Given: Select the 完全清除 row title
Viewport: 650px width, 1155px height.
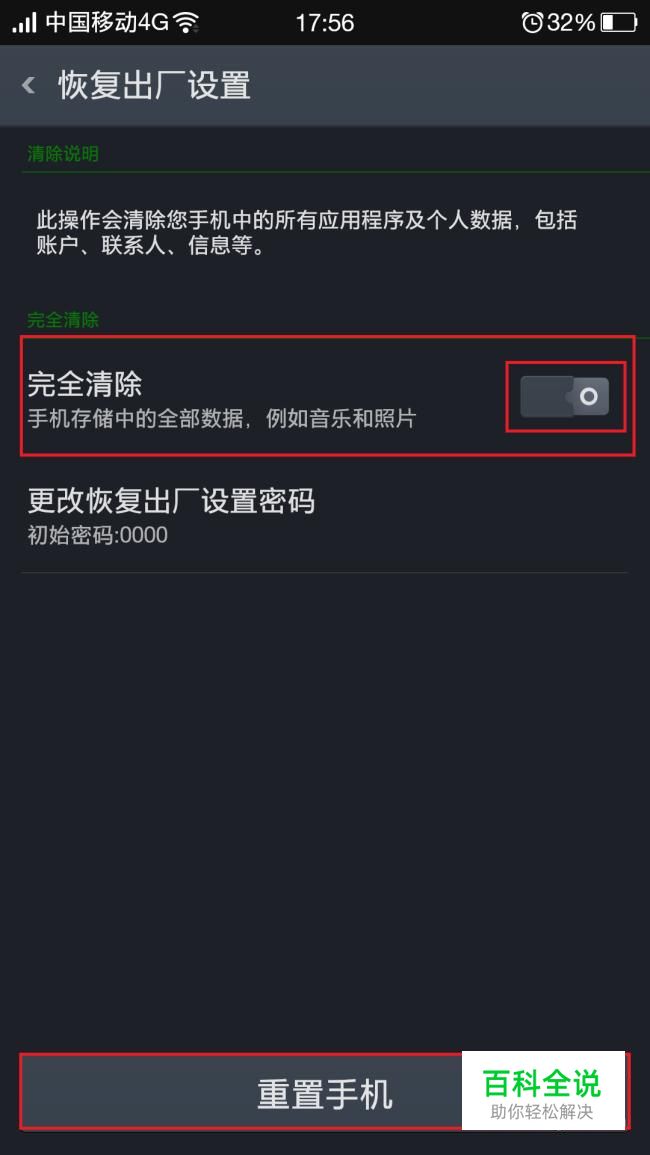Looking at the screenshot, I should point(85,385).
